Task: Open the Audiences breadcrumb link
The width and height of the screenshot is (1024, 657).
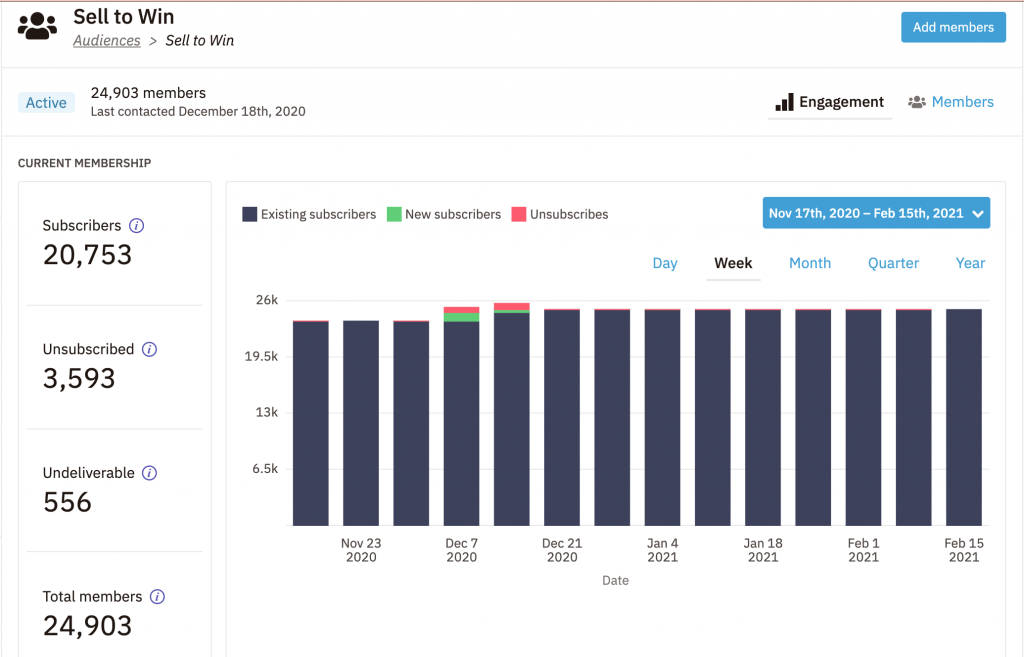Action: (x=106, y=40)
